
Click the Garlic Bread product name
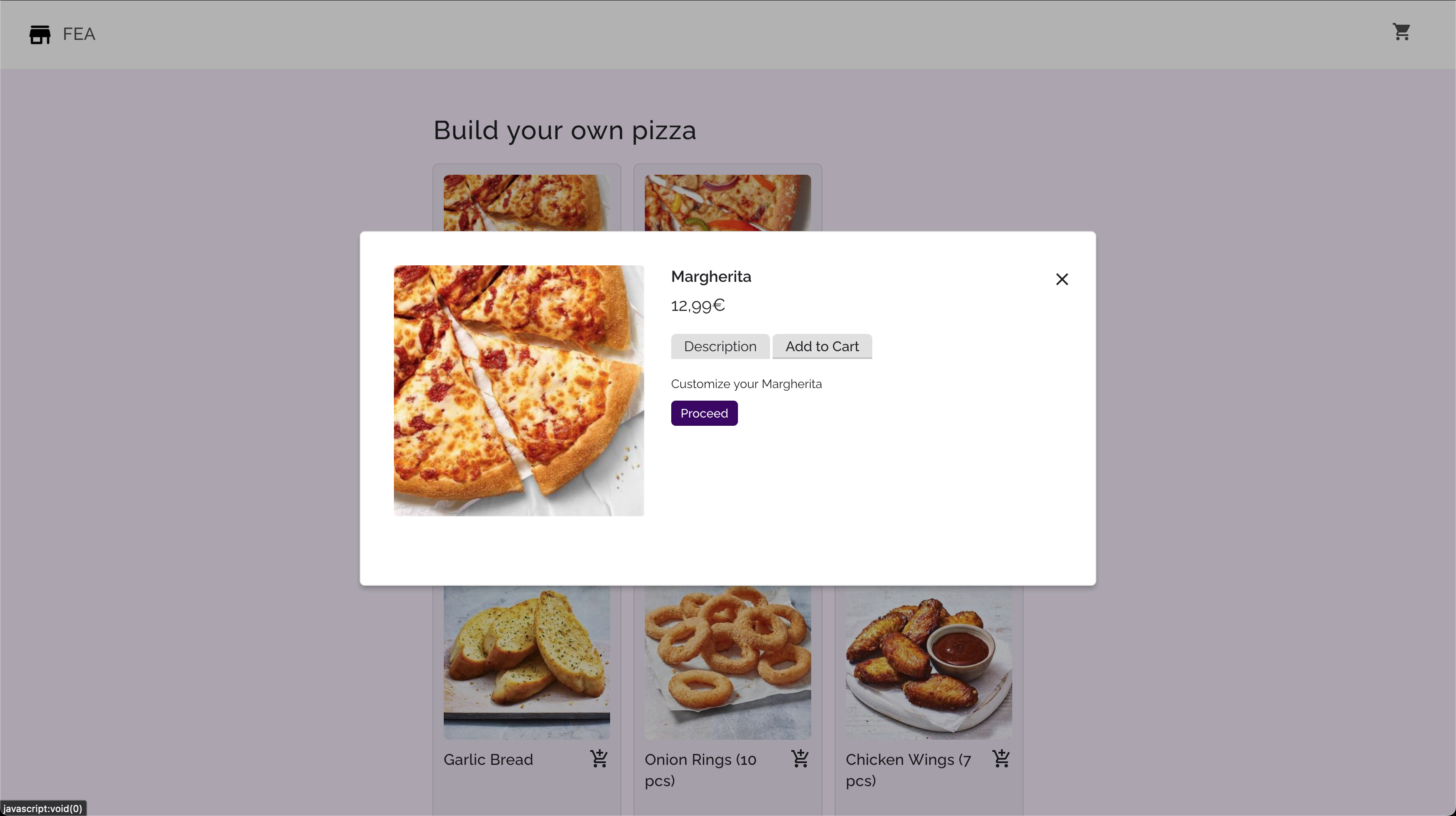tap(488, 760)
